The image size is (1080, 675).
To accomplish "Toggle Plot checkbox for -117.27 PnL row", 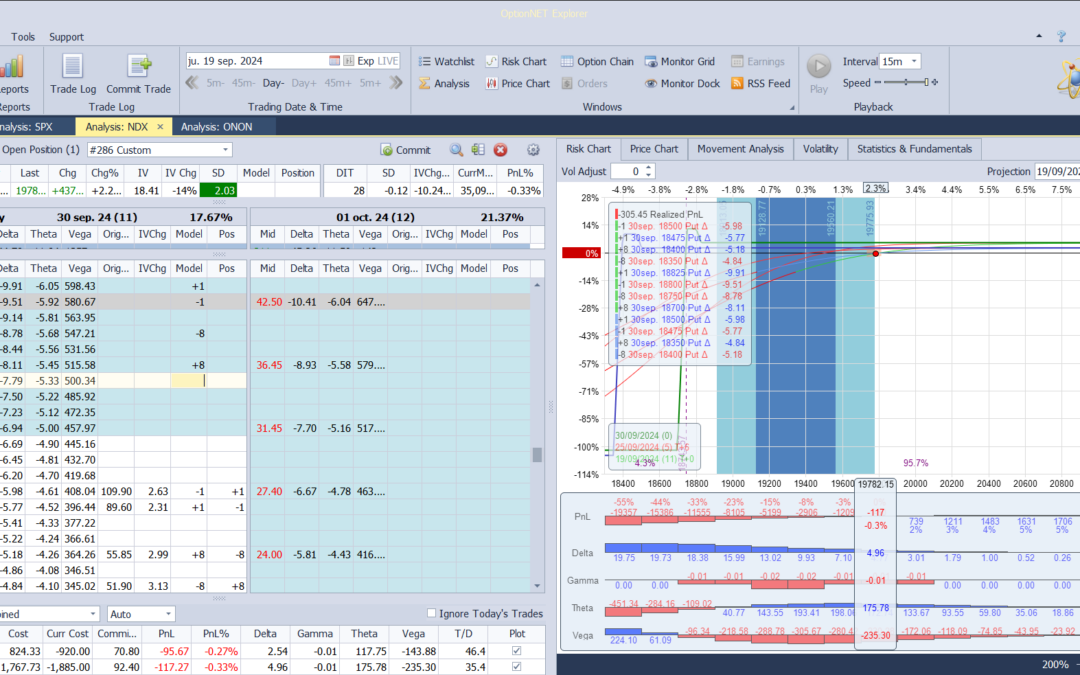I will click(517, 667).
